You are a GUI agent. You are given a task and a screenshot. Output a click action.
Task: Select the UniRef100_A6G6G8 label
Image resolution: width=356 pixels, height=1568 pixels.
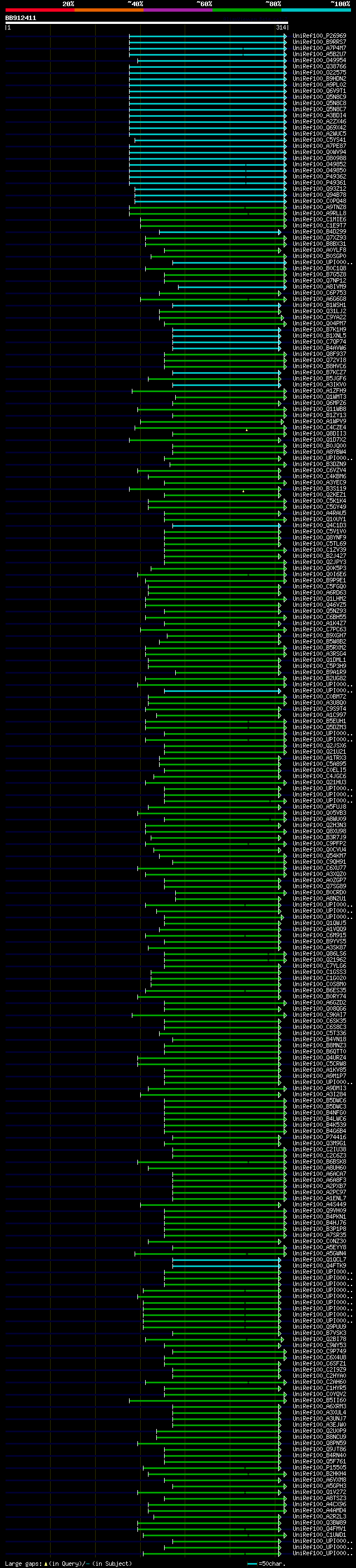tap(319, 299)
